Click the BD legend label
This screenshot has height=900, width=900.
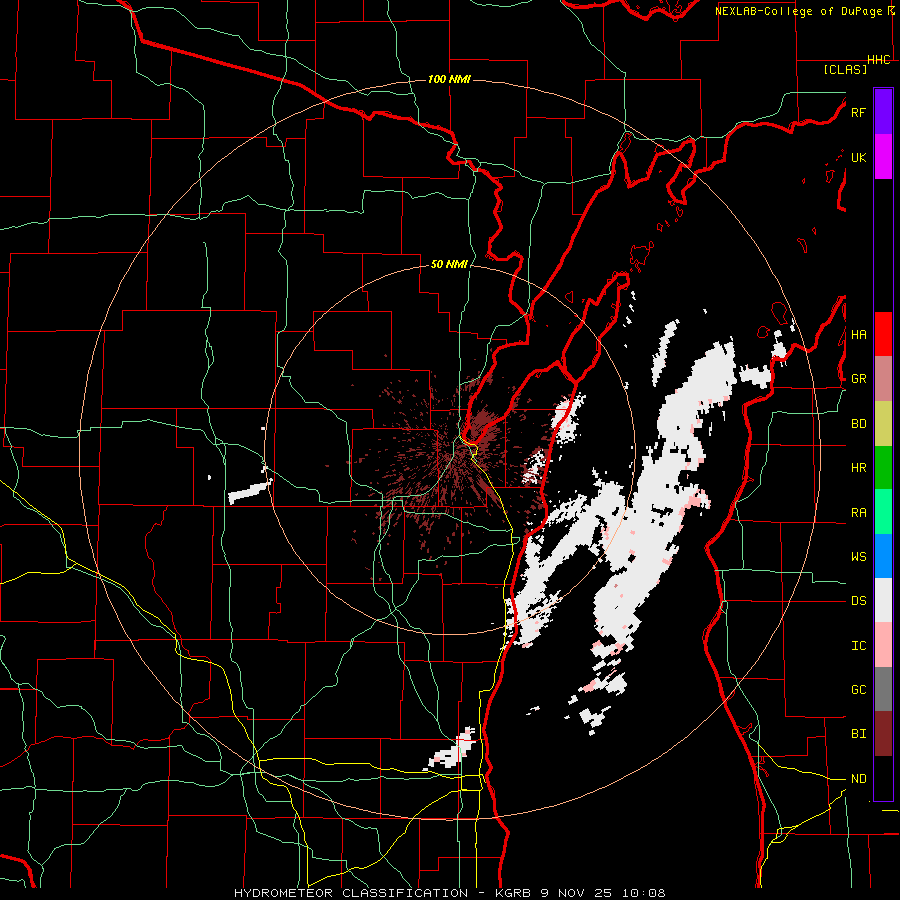[x=858, y=424]
